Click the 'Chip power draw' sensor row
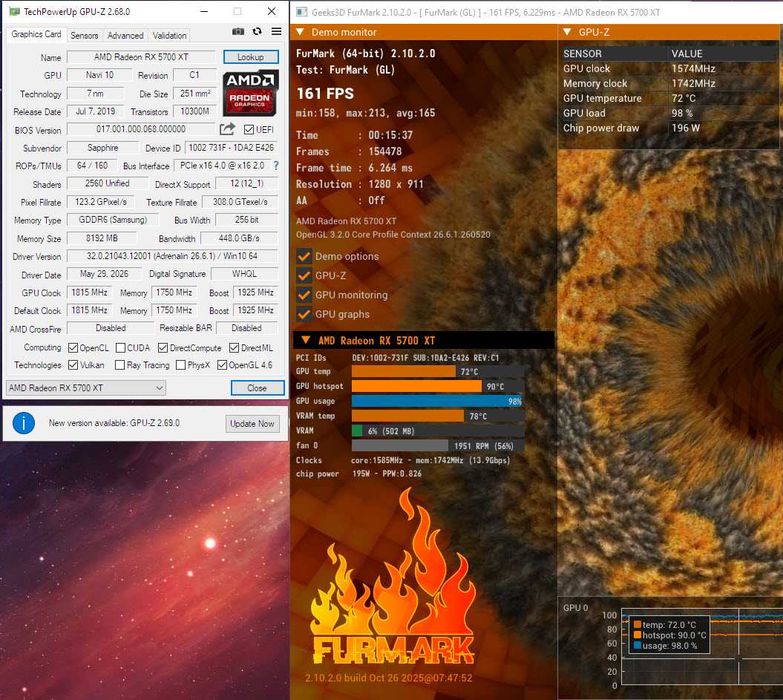This screenshot has height=700, width=783. click(669, 128)
